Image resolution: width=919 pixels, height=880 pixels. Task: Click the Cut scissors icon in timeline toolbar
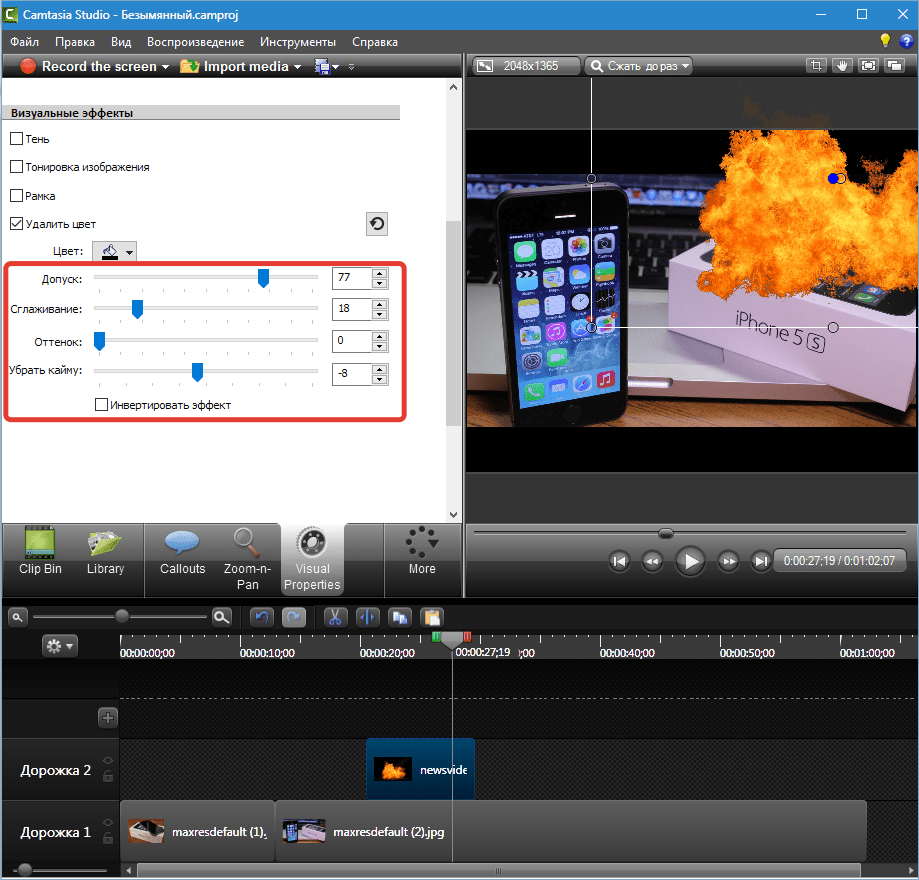[x=335, y=617]
